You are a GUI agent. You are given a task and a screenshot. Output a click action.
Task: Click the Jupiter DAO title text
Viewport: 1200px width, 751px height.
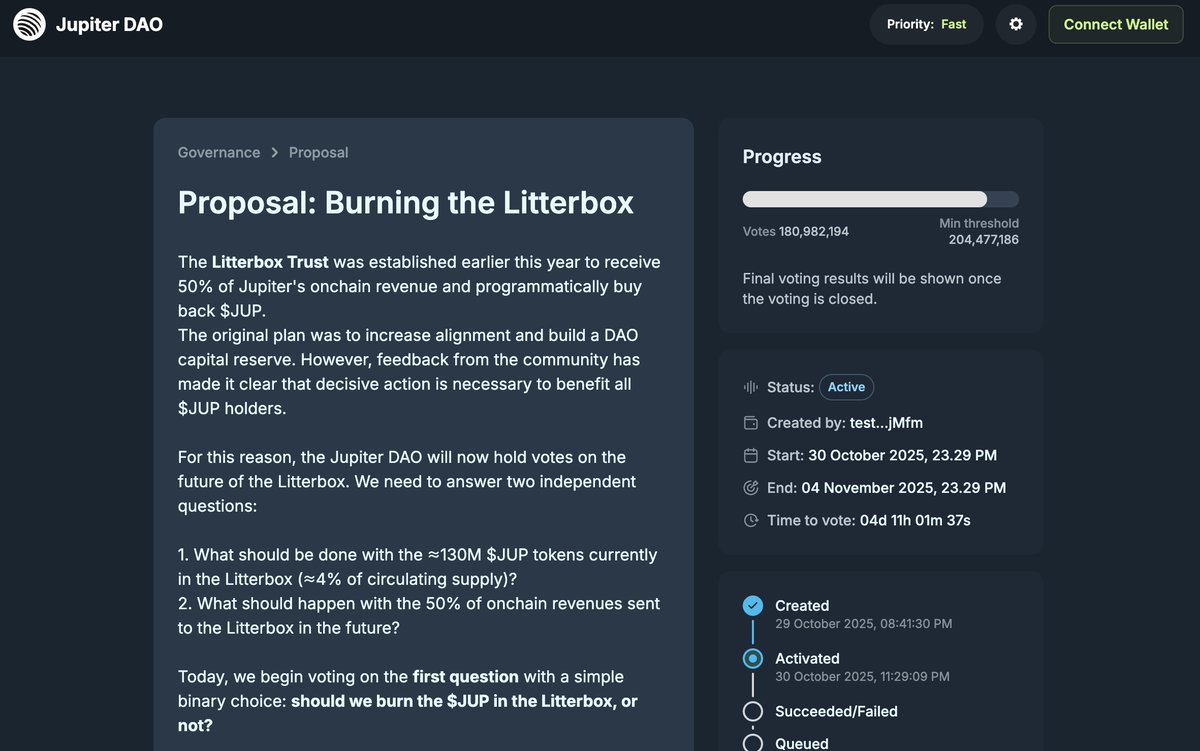click(109, 24)
